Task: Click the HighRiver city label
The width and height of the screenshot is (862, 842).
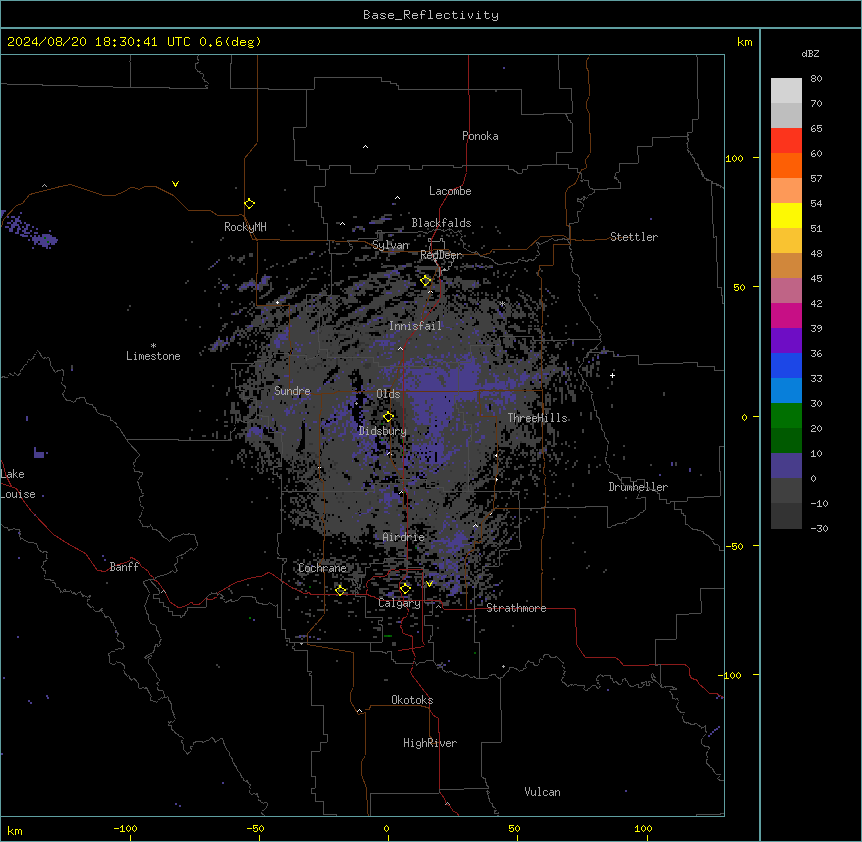Action: pyautogui.click(x=430, y=743)
